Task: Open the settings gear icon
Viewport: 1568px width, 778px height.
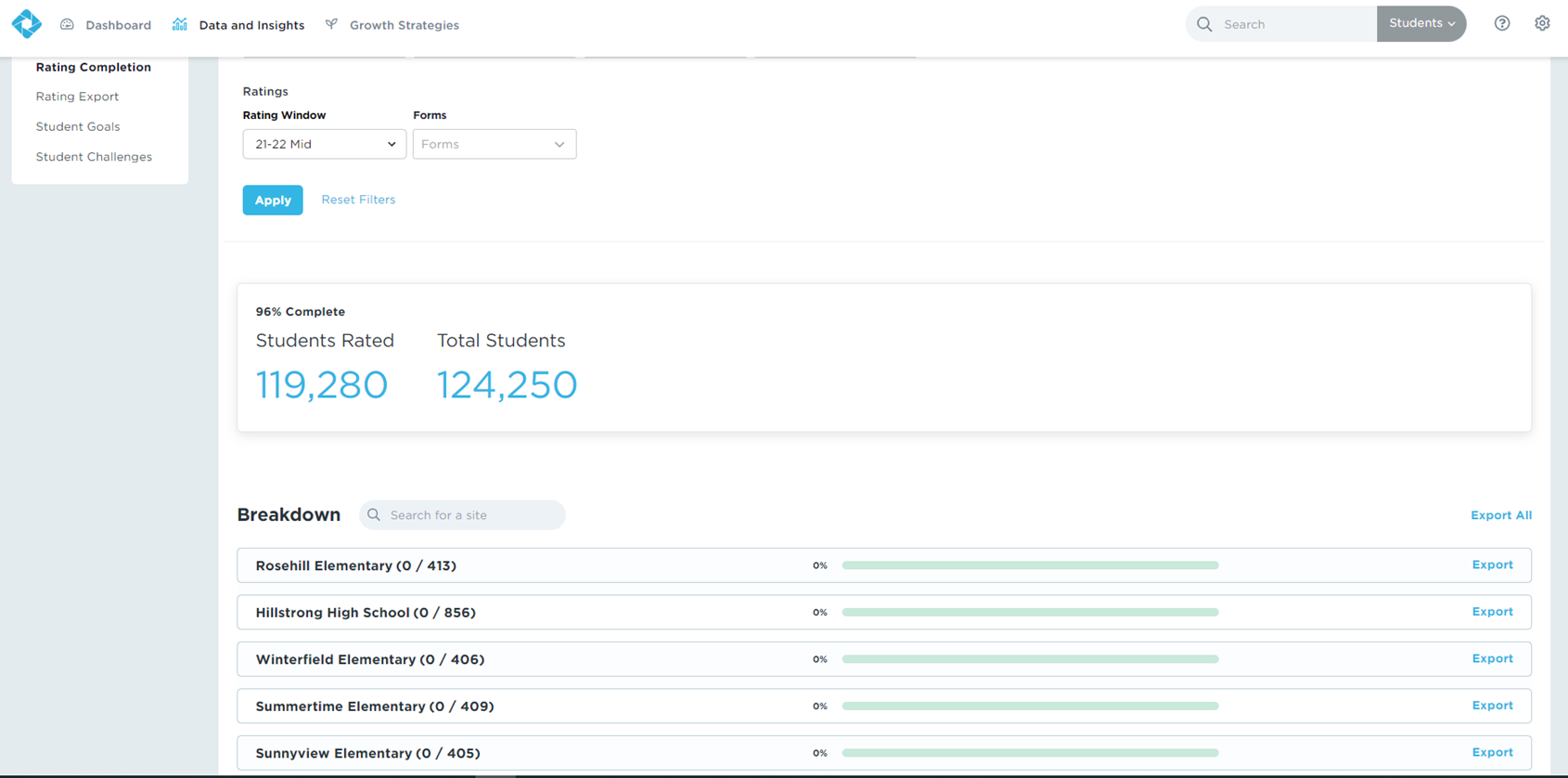Action: coord(1541,24)
